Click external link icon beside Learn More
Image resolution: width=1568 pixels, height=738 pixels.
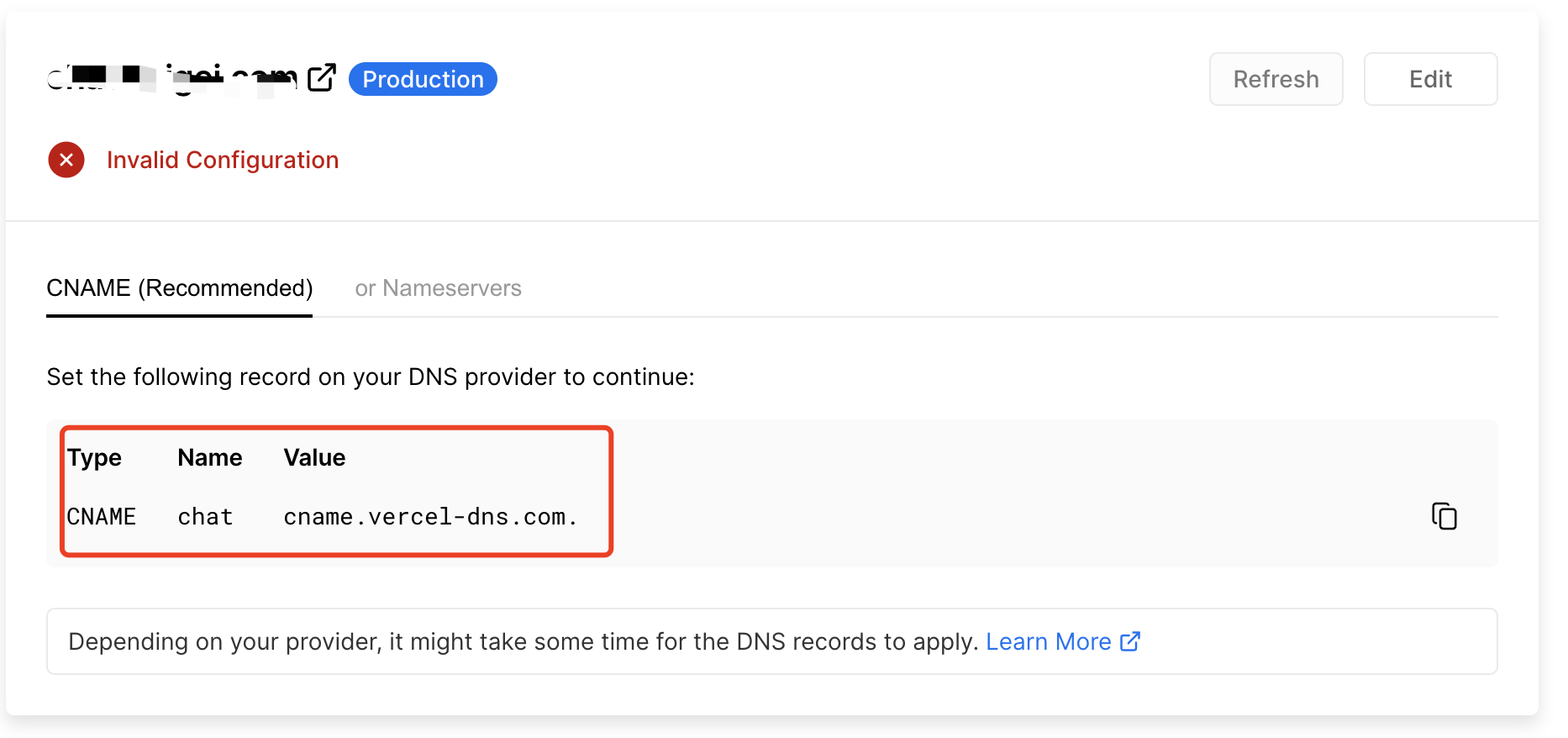point(1130,641)
